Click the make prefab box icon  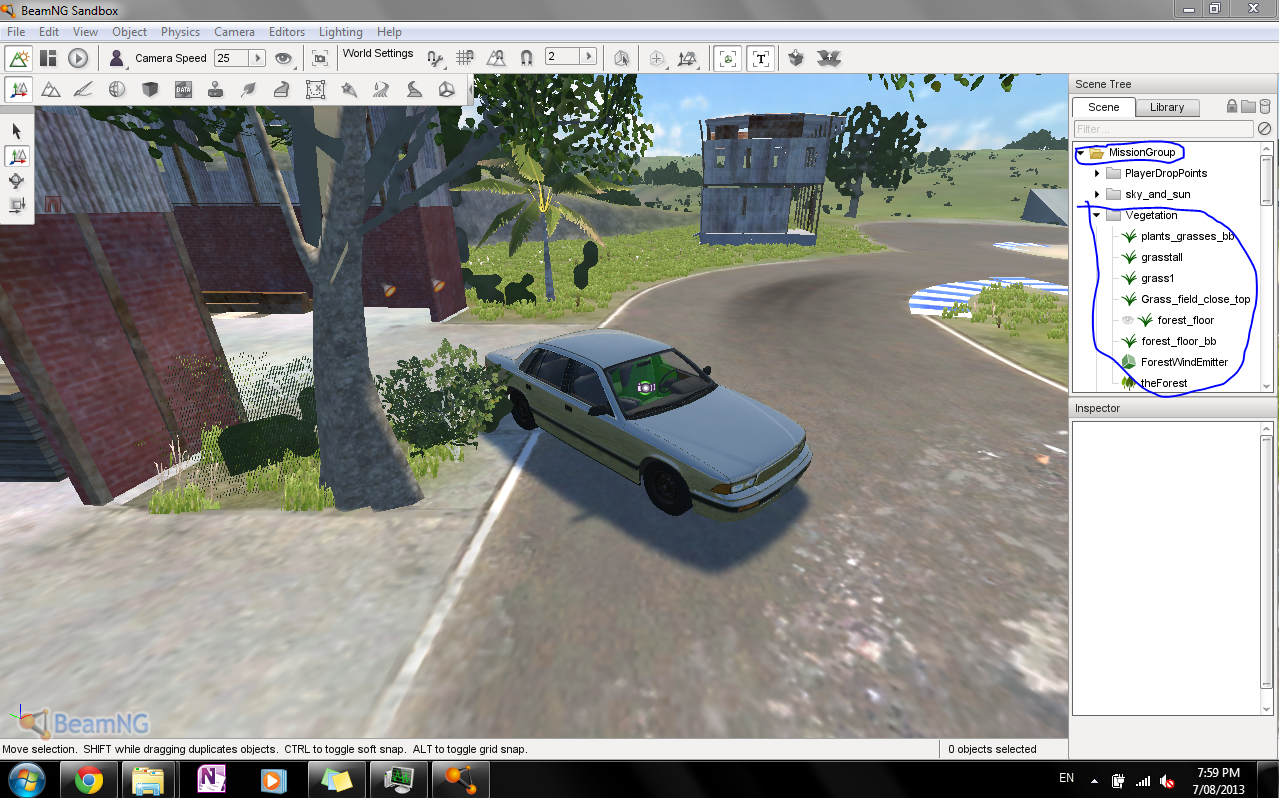796,58
